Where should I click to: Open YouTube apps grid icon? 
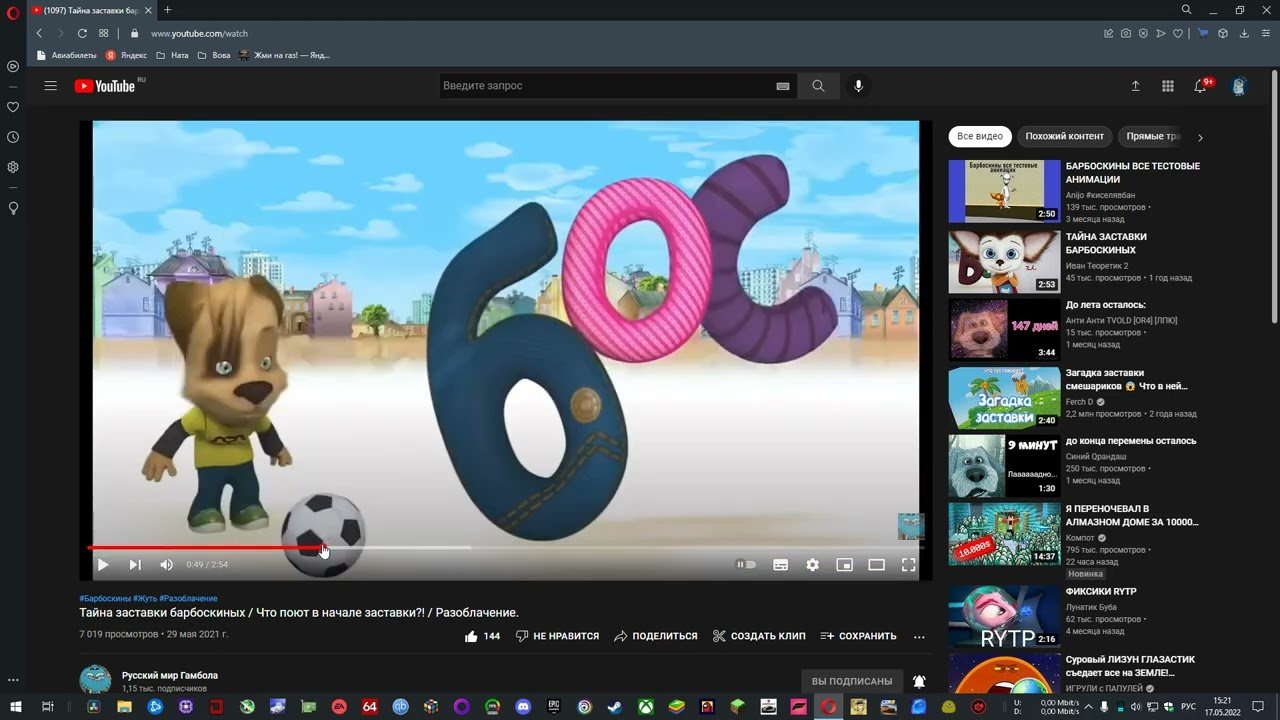[x=1167, y=86]
